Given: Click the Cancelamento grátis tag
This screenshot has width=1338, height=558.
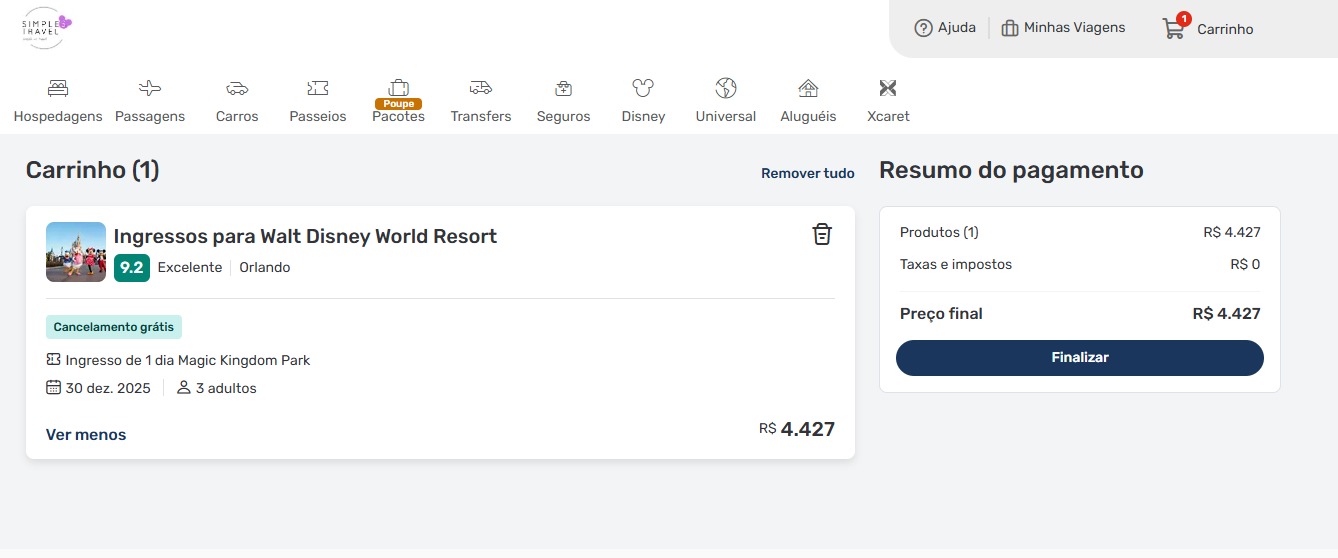Looking at the screenshot, I should (x=114, y=327).
